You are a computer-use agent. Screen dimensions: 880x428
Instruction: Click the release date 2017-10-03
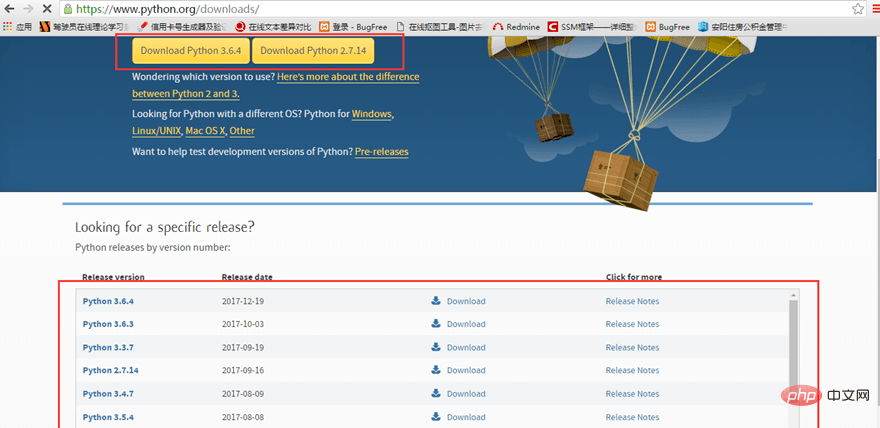[x=242, y=324]
